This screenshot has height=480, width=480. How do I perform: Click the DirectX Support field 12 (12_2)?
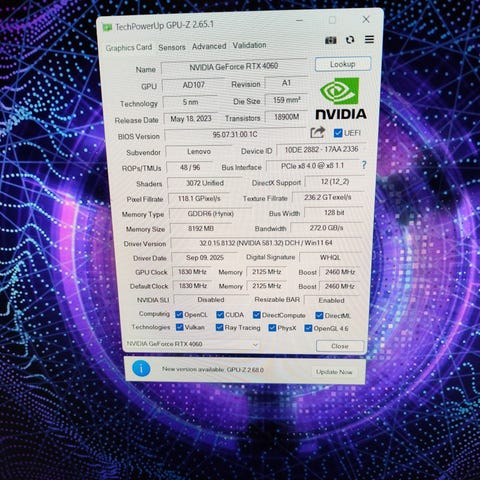point(334,182)
